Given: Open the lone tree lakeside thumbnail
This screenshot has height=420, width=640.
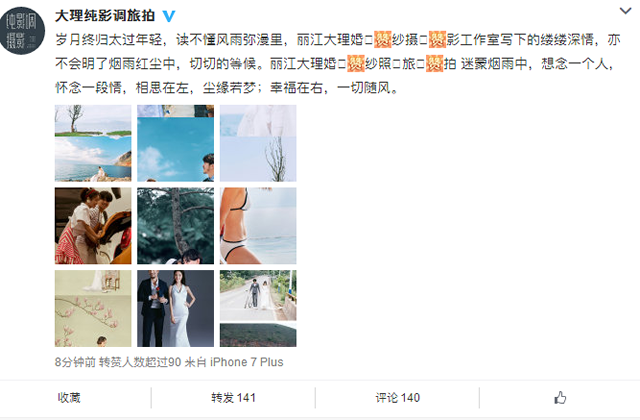Looking at the screenshot, I should pyautogui.click(x=93, y=143).
